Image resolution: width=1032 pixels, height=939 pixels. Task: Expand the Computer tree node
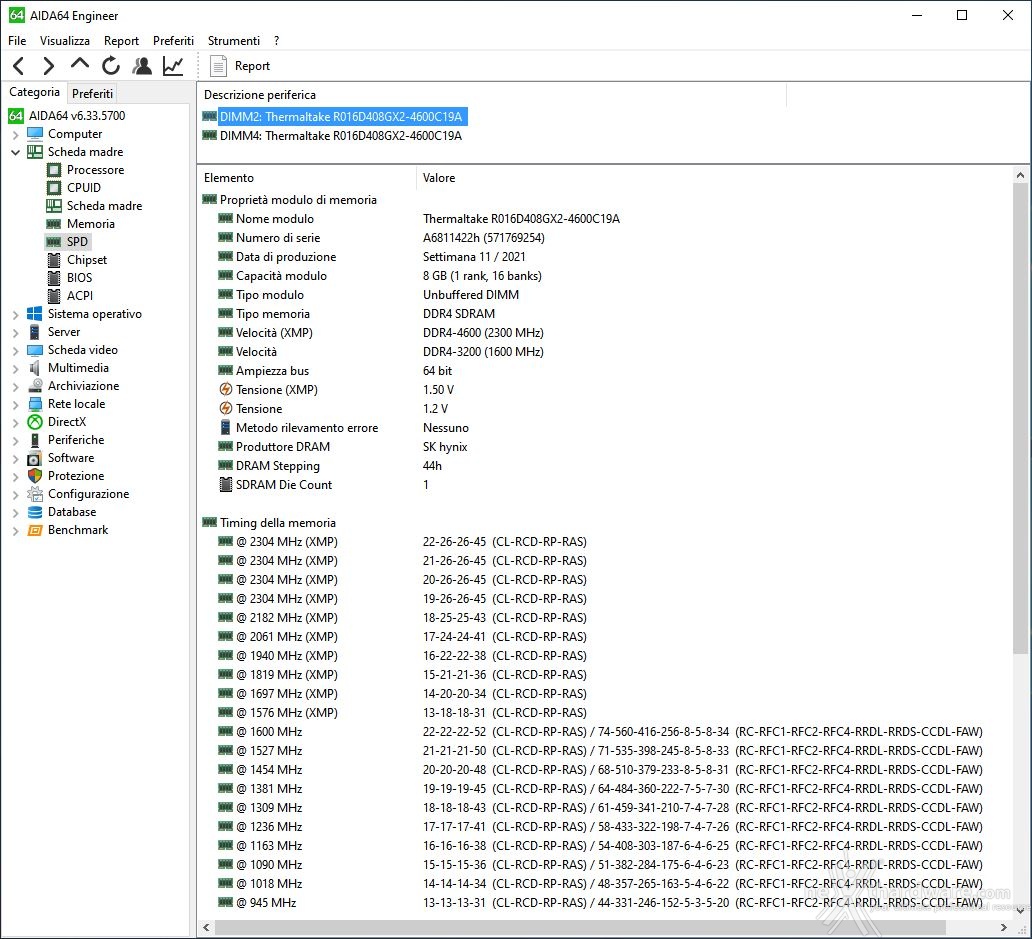pos(16,134)
